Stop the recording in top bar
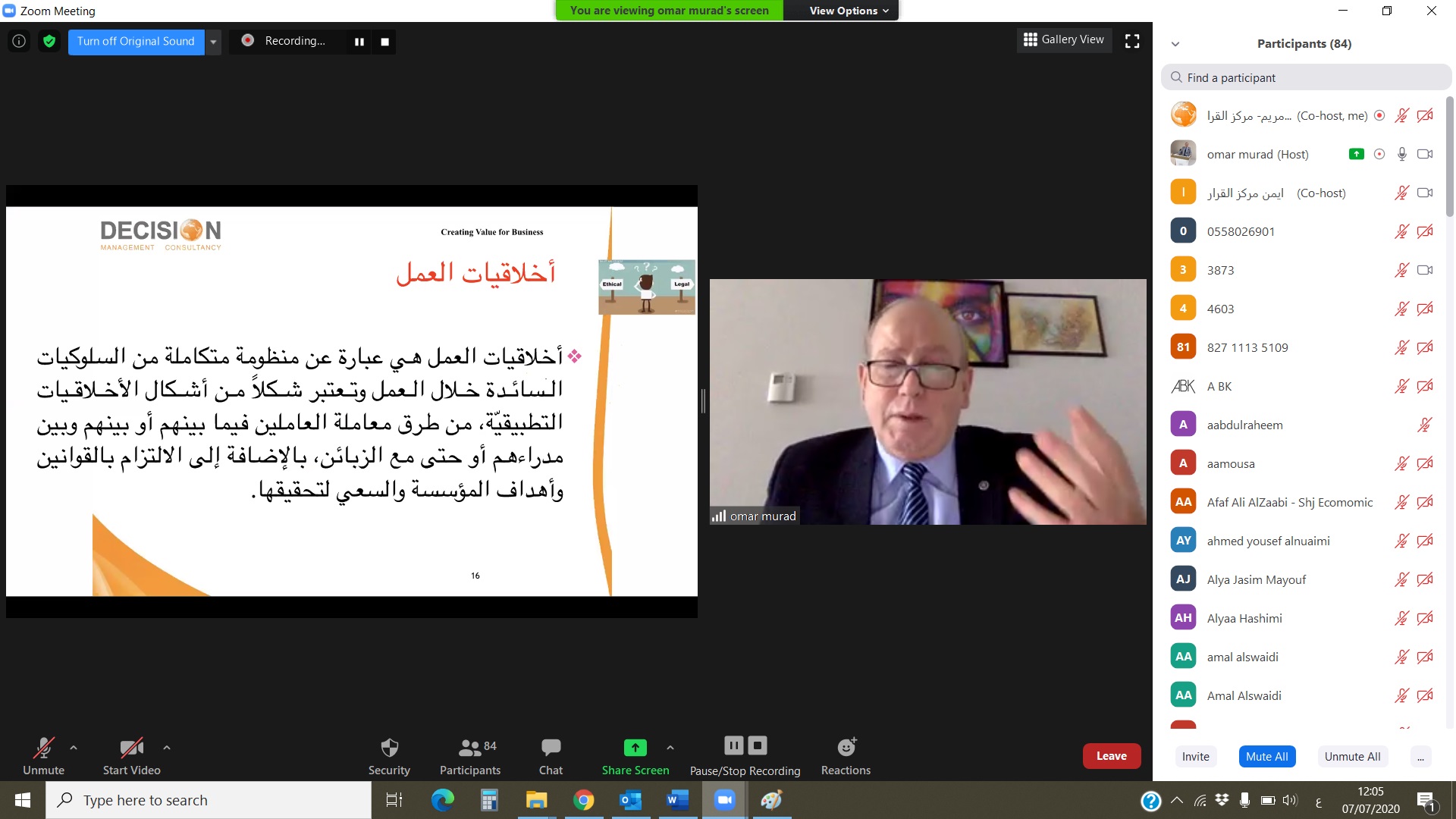Image resolution: width=1456 pixels, height=819 pixels. pos(385,42)
